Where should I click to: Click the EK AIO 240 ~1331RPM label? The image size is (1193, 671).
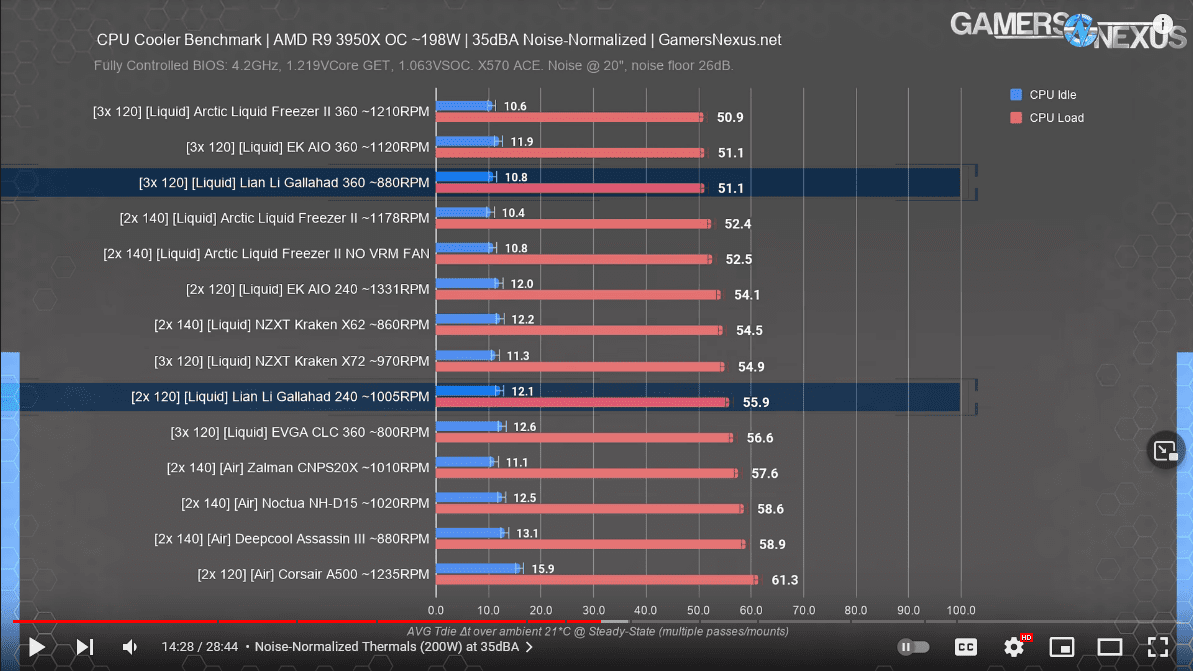(307, 289)
